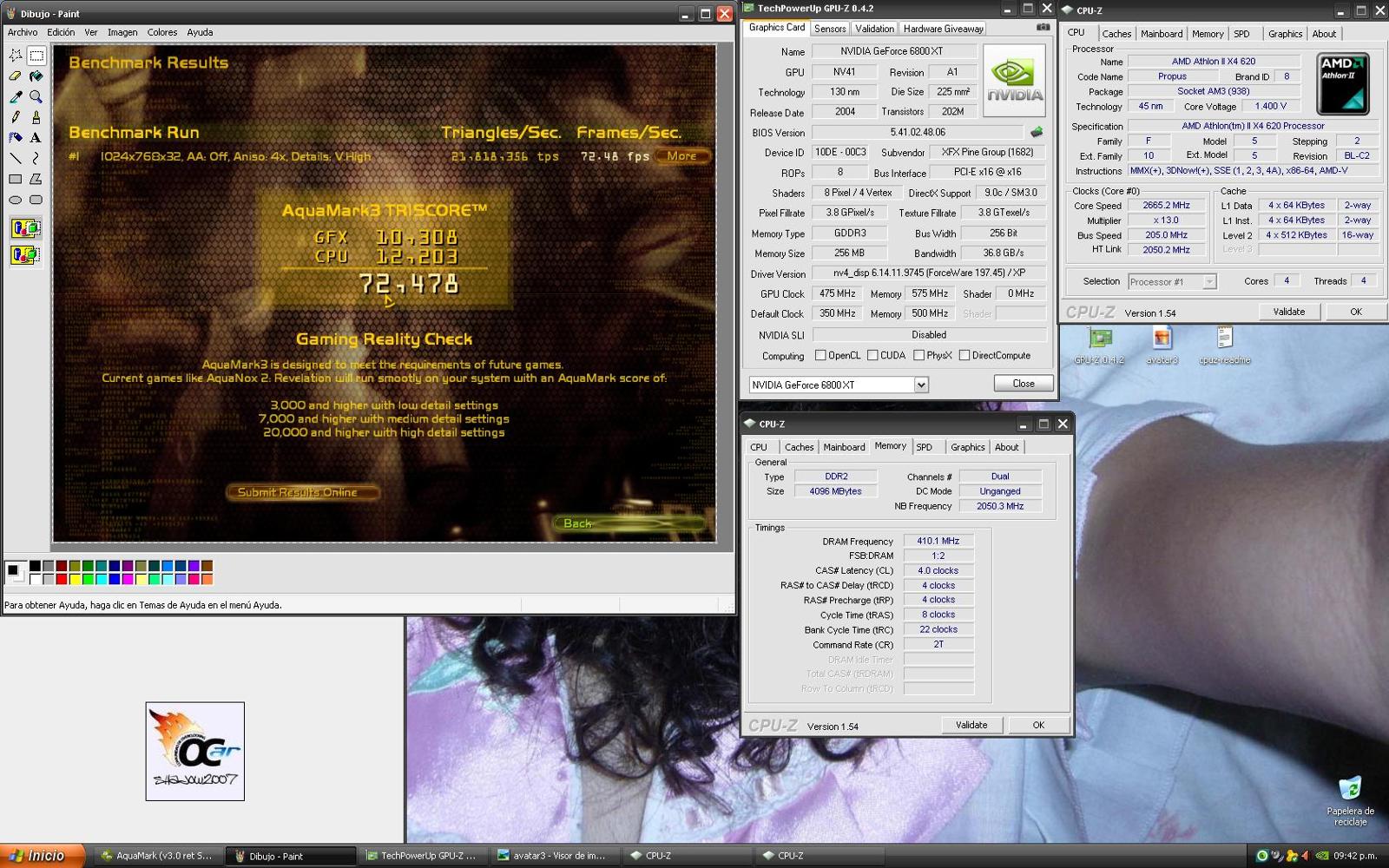Click the GPU-Z screenshot camera icon
1389x868 pixels.
coord(1043,28)
